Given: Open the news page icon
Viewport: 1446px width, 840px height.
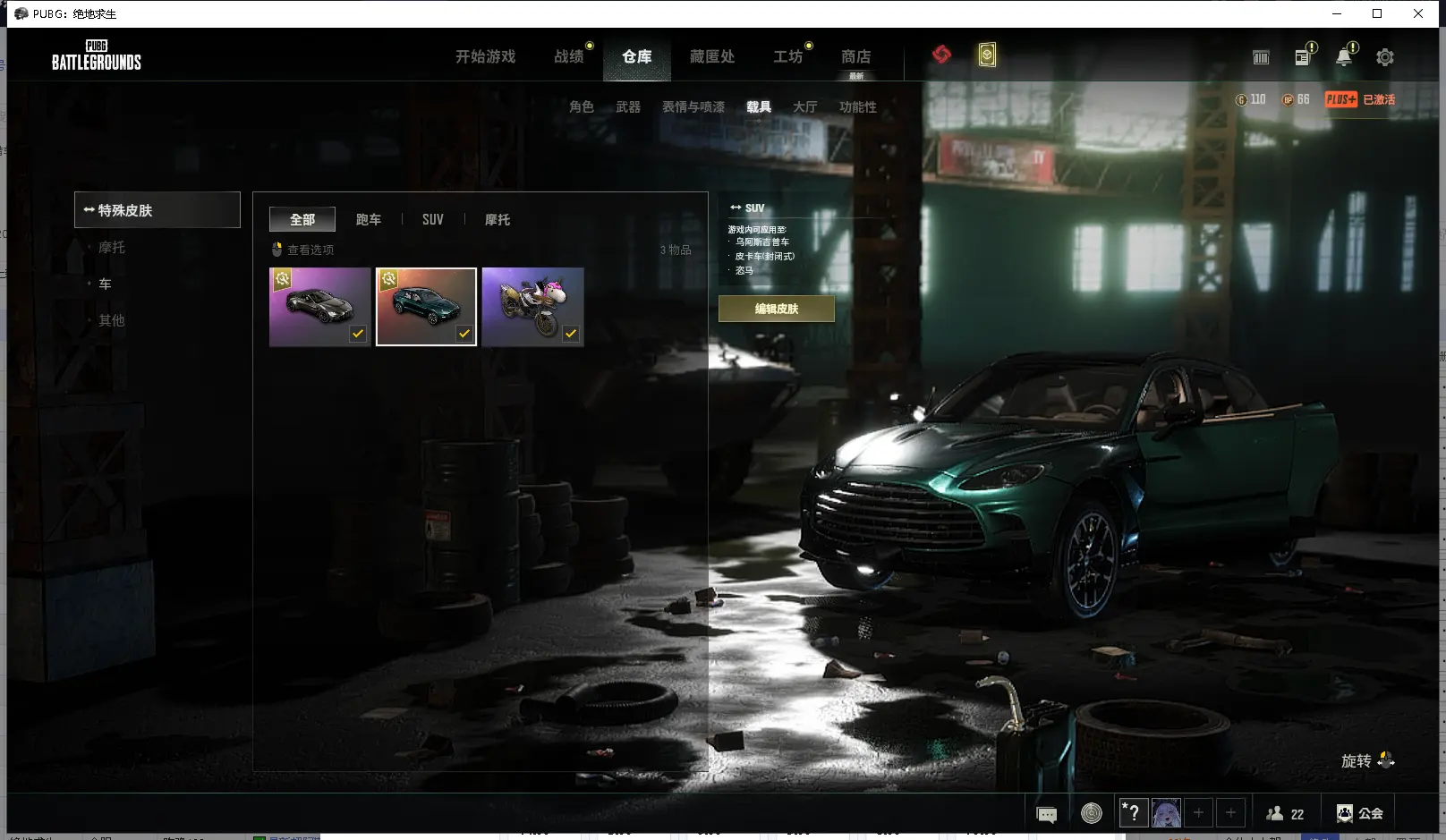Looking at the screenshot, I should point(1302,57).
